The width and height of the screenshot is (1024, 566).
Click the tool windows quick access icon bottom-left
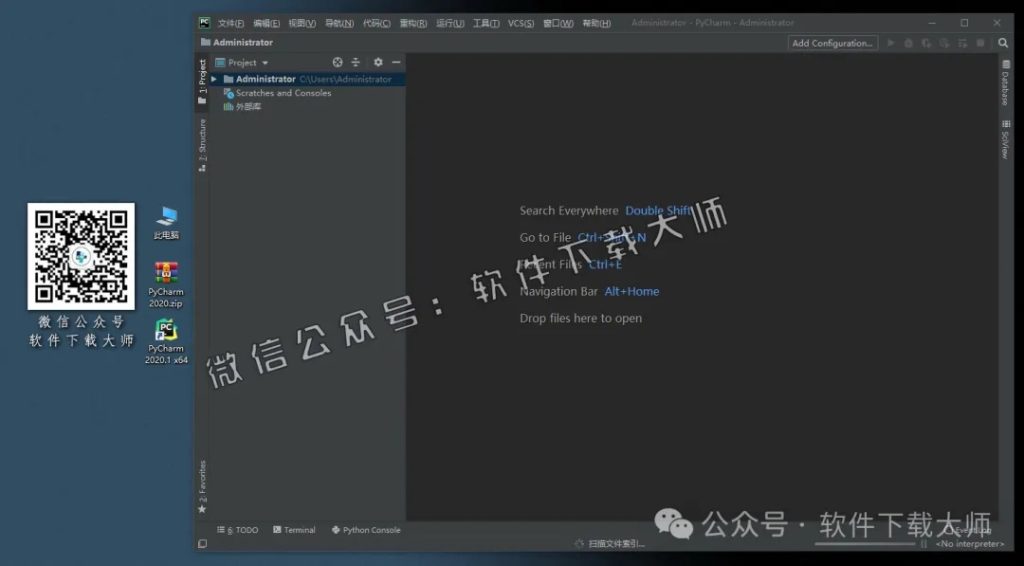tap(202, 543)
